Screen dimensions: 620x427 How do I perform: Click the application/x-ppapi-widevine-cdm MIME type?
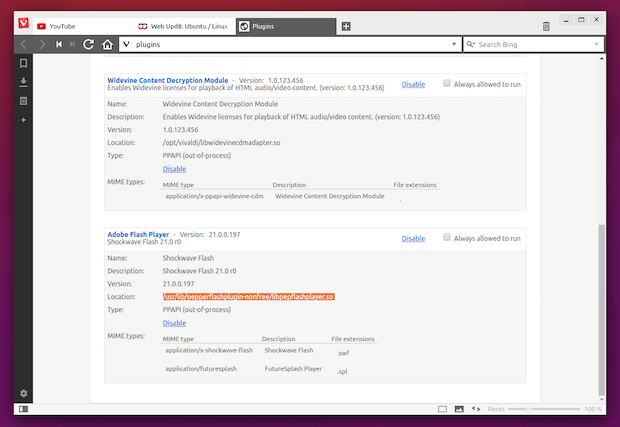tap(214, 196)
